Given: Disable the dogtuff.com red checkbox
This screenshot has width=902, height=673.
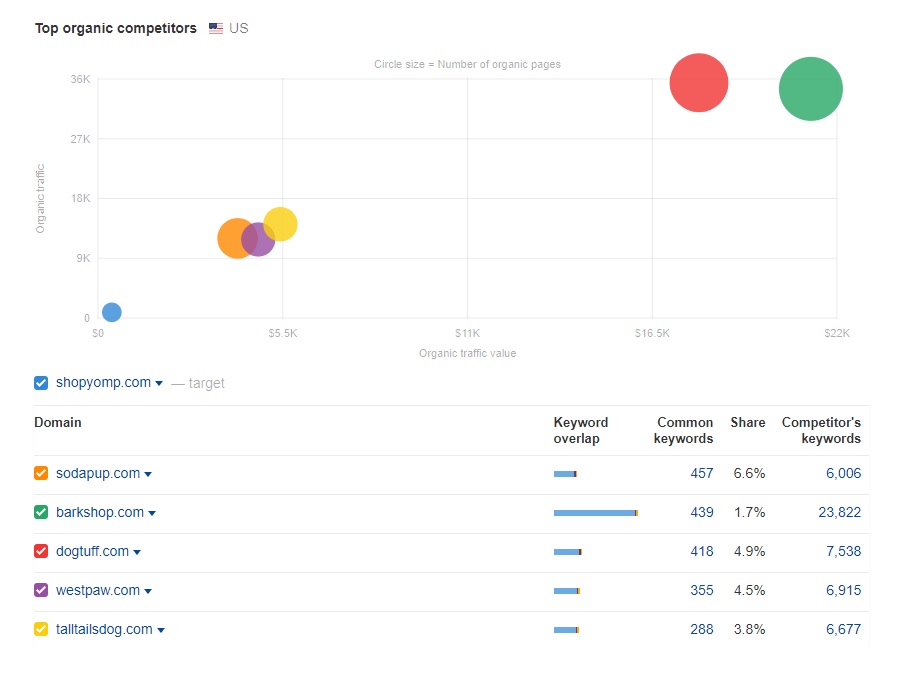Looking at the screenshot, I should point(41,551).
